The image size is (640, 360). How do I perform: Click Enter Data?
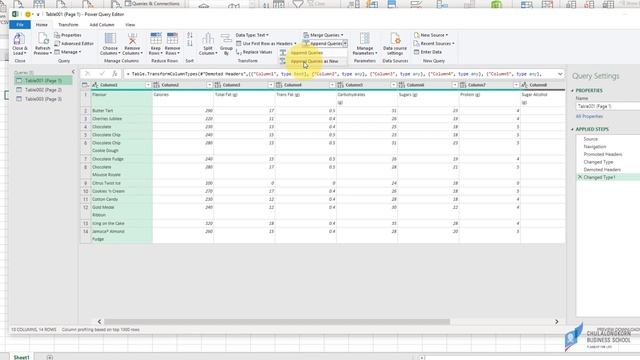click(x=427, y=52)
